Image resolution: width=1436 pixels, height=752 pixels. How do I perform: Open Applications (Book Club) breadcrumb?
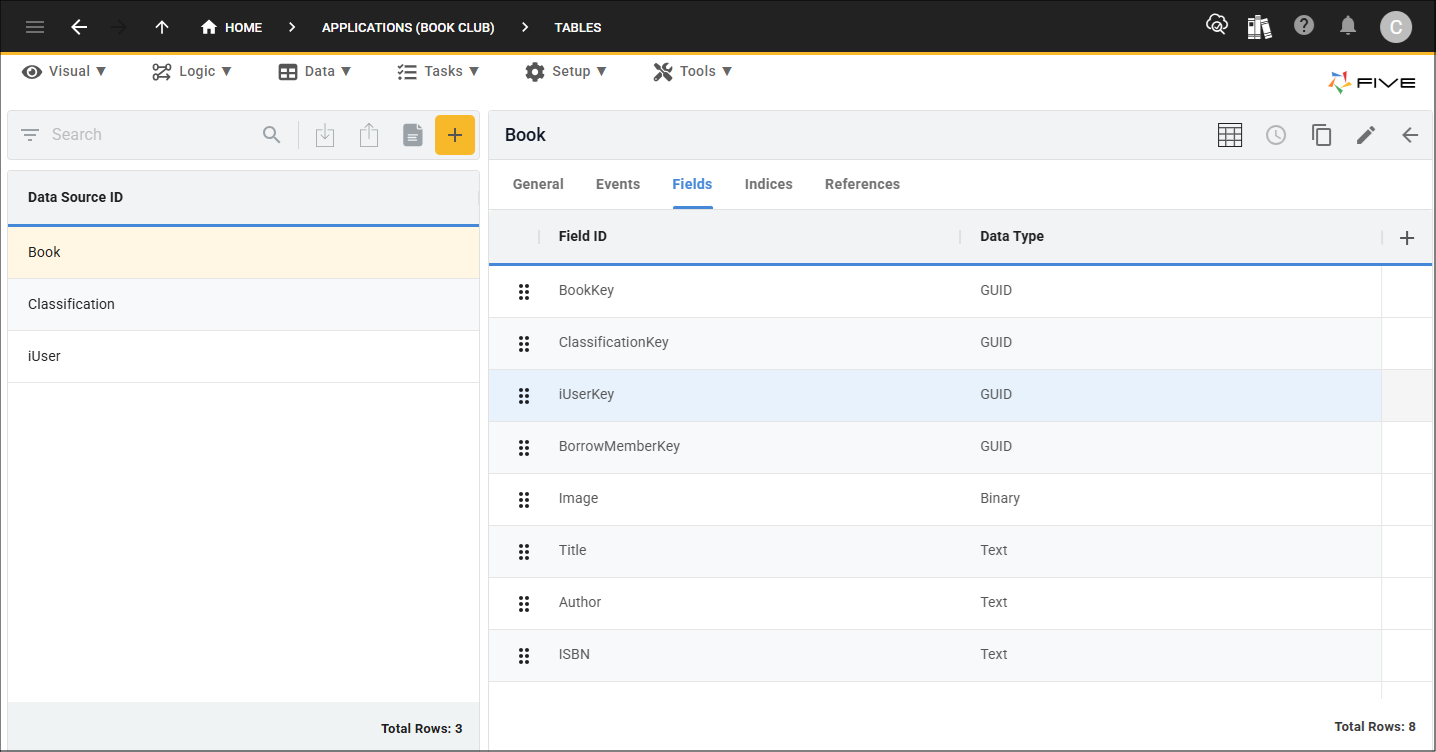point(408,27)
